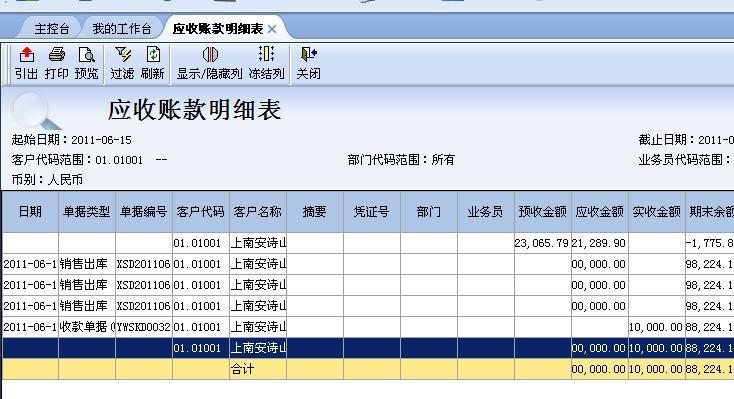
Task: Click the 摘要 column header
Action: tap(315, 212)
